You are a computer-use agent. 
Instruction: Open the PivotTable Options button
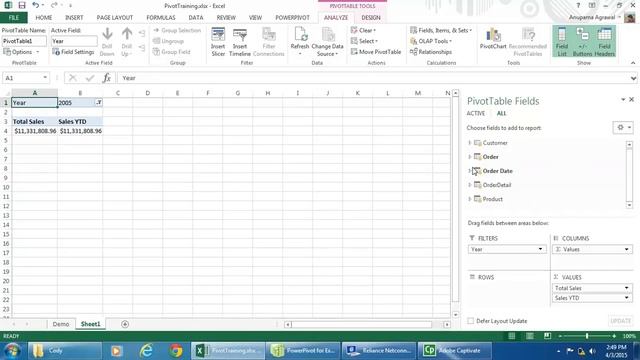coord(21,52)
